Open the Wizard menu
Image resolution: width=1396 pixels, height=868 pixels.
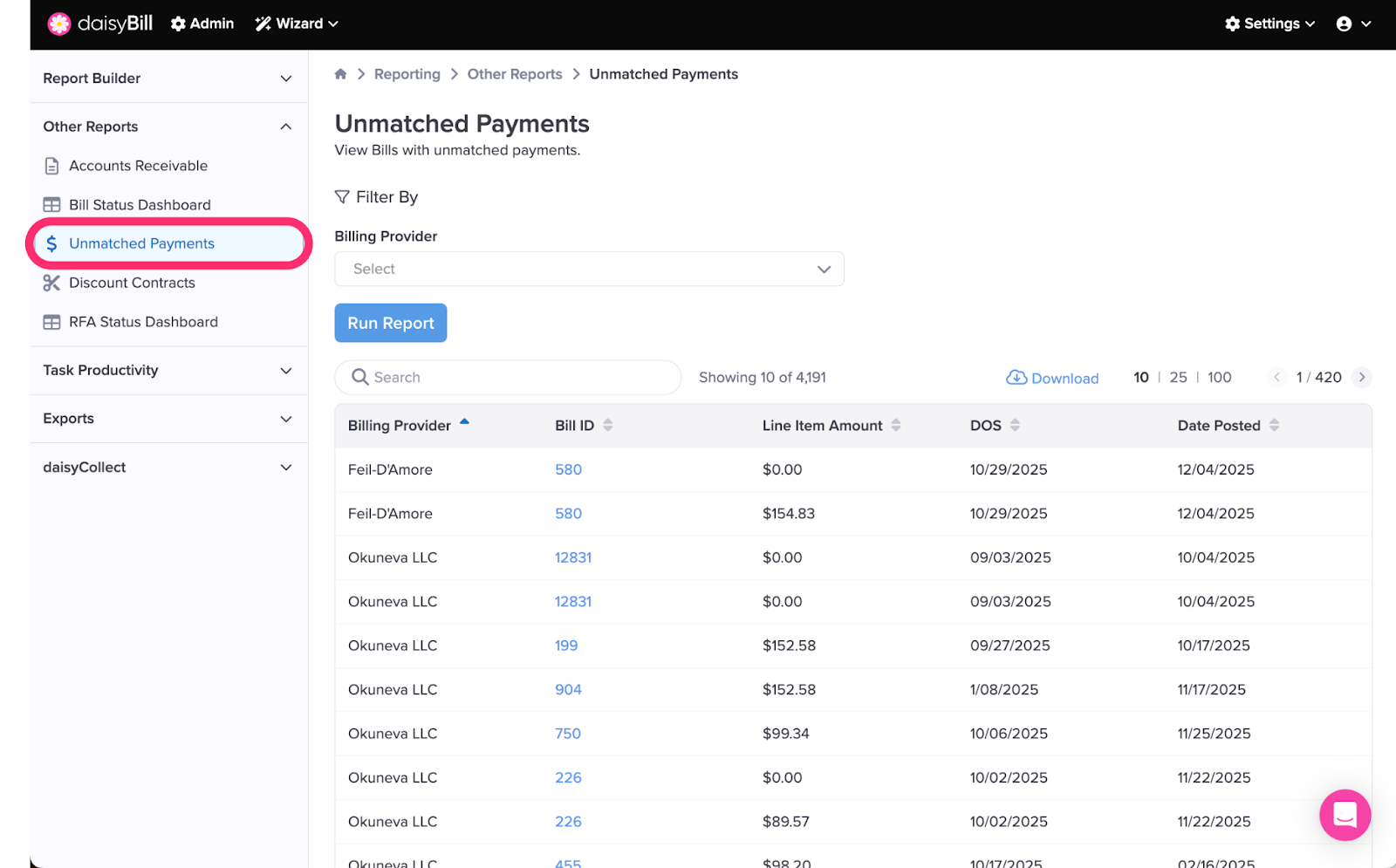tap(297, 24)
